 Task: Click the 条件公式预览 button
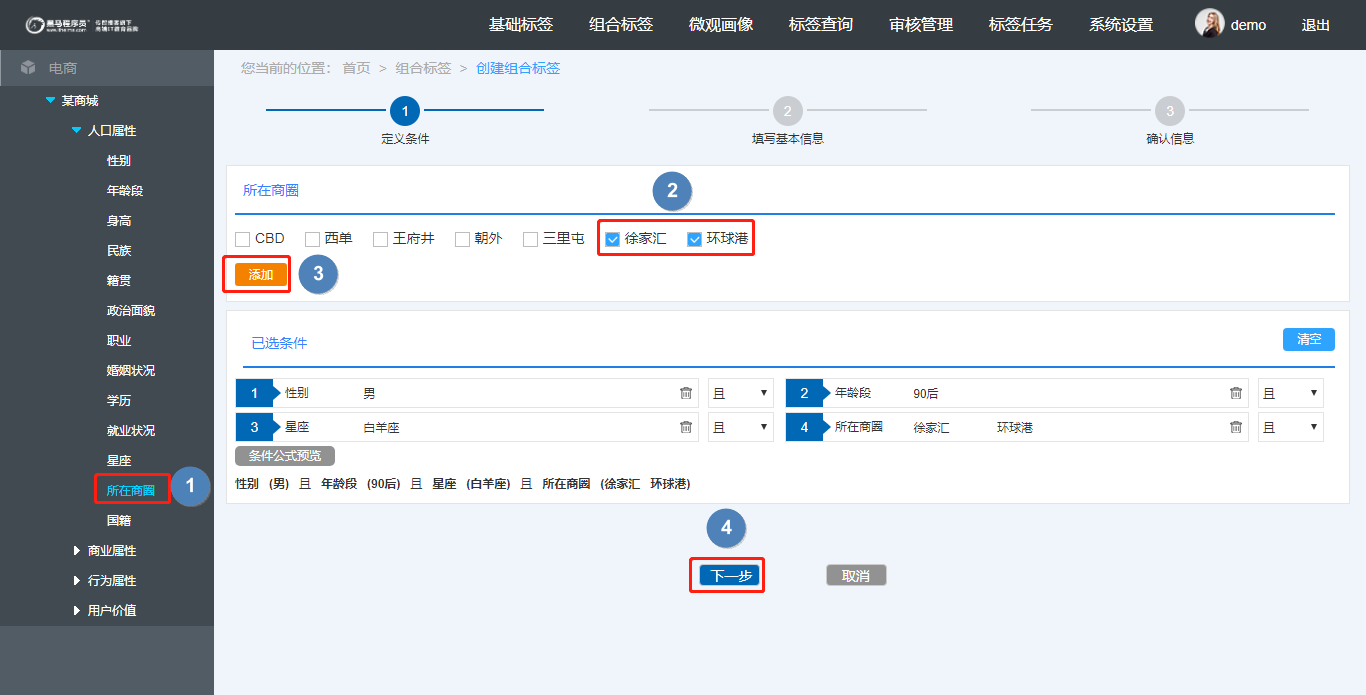point(285,455)
